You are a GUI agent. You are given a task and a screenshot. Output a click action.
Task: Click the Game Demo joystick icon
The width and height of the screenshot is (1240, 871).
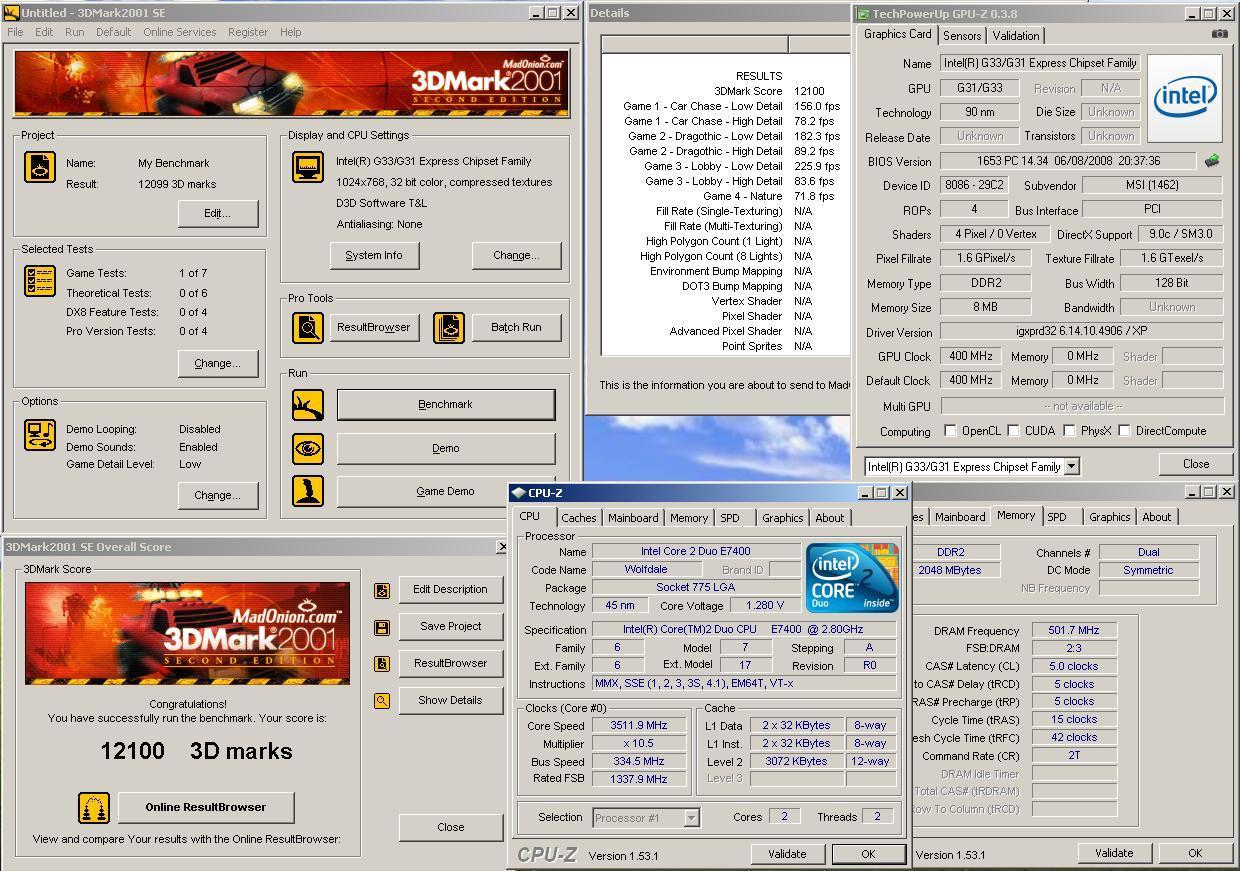[308, 491]
